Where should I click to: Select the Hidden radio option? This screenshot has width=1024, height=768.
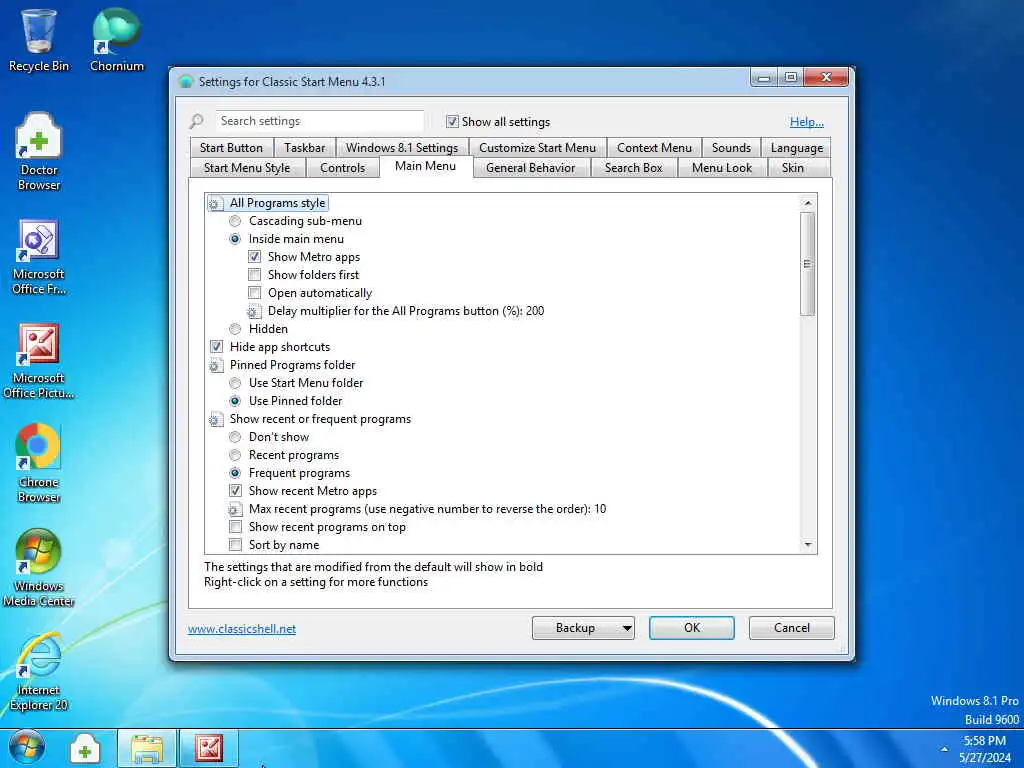pos(235,328)
